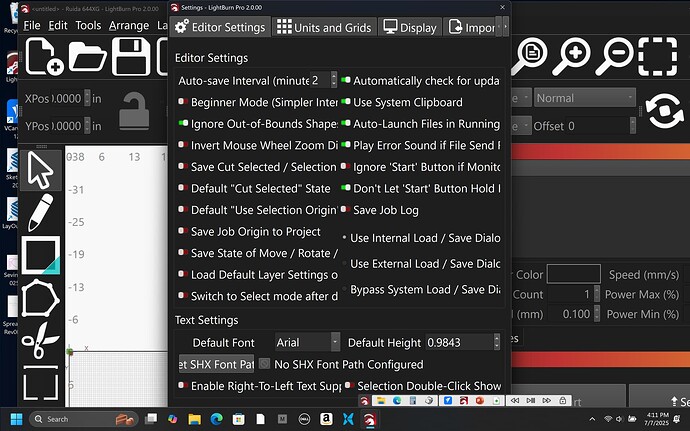
Task: Select the arrow Select tool
Action: (x=40, y=170)
